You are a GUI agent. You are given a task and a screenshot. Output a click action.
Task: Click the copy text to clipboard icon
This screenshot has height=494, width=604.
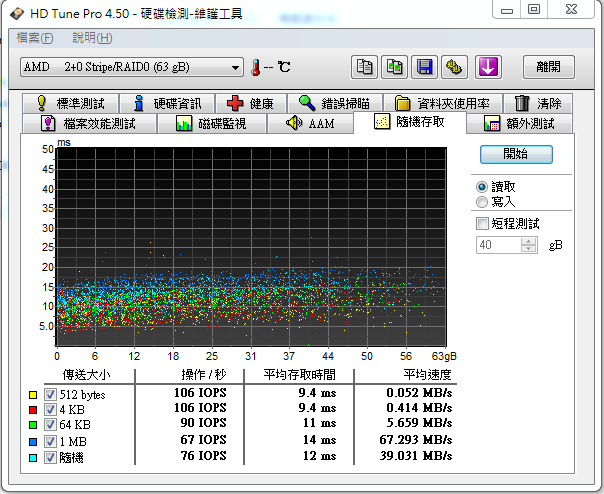coord(364,67)
